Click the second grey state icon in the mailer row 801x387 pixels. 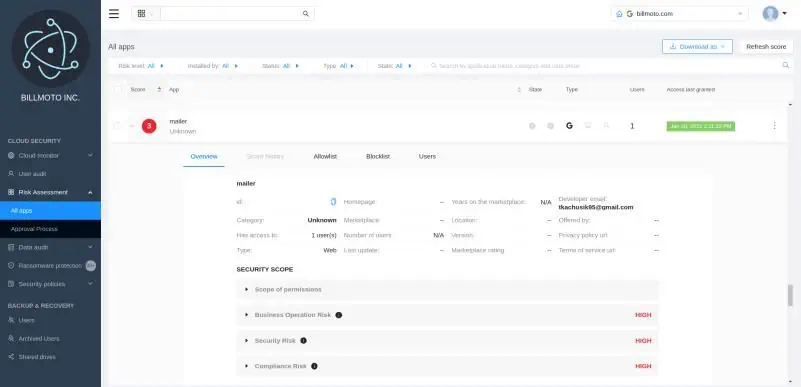[550, 126]
